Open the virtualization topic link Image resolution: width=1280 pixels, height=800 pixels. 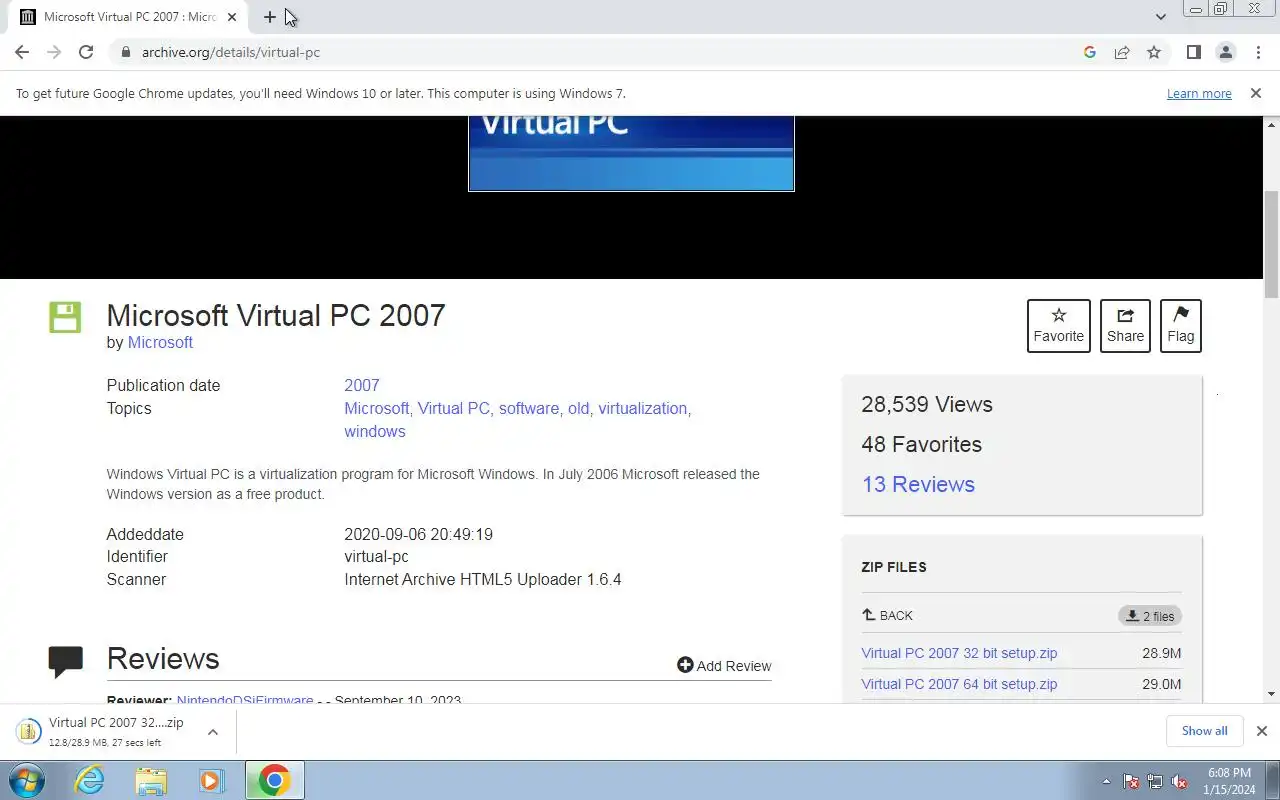(643, 408)
